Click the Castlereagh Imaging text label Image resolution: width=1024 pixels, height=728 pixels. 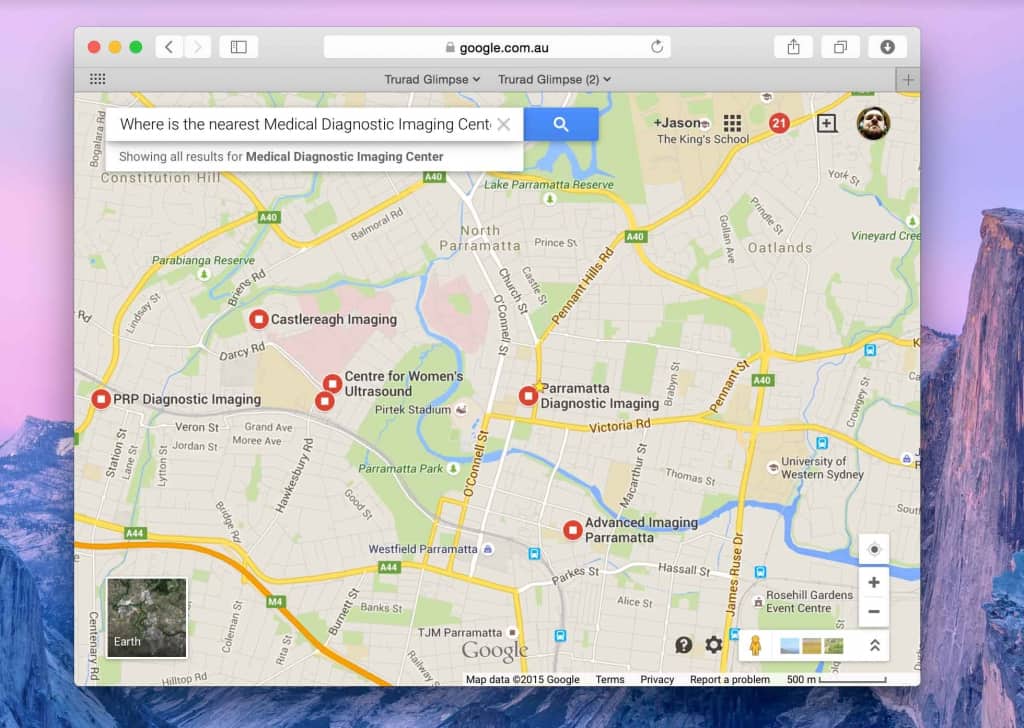(334, 319)
